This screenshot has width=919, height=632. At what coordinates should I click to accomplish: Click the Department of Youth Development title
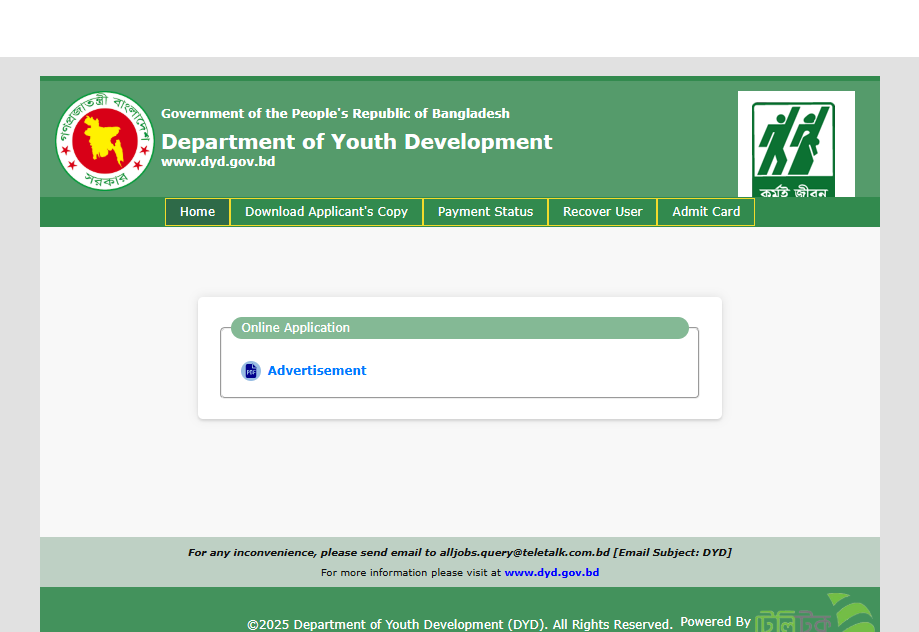pos(356,141)
